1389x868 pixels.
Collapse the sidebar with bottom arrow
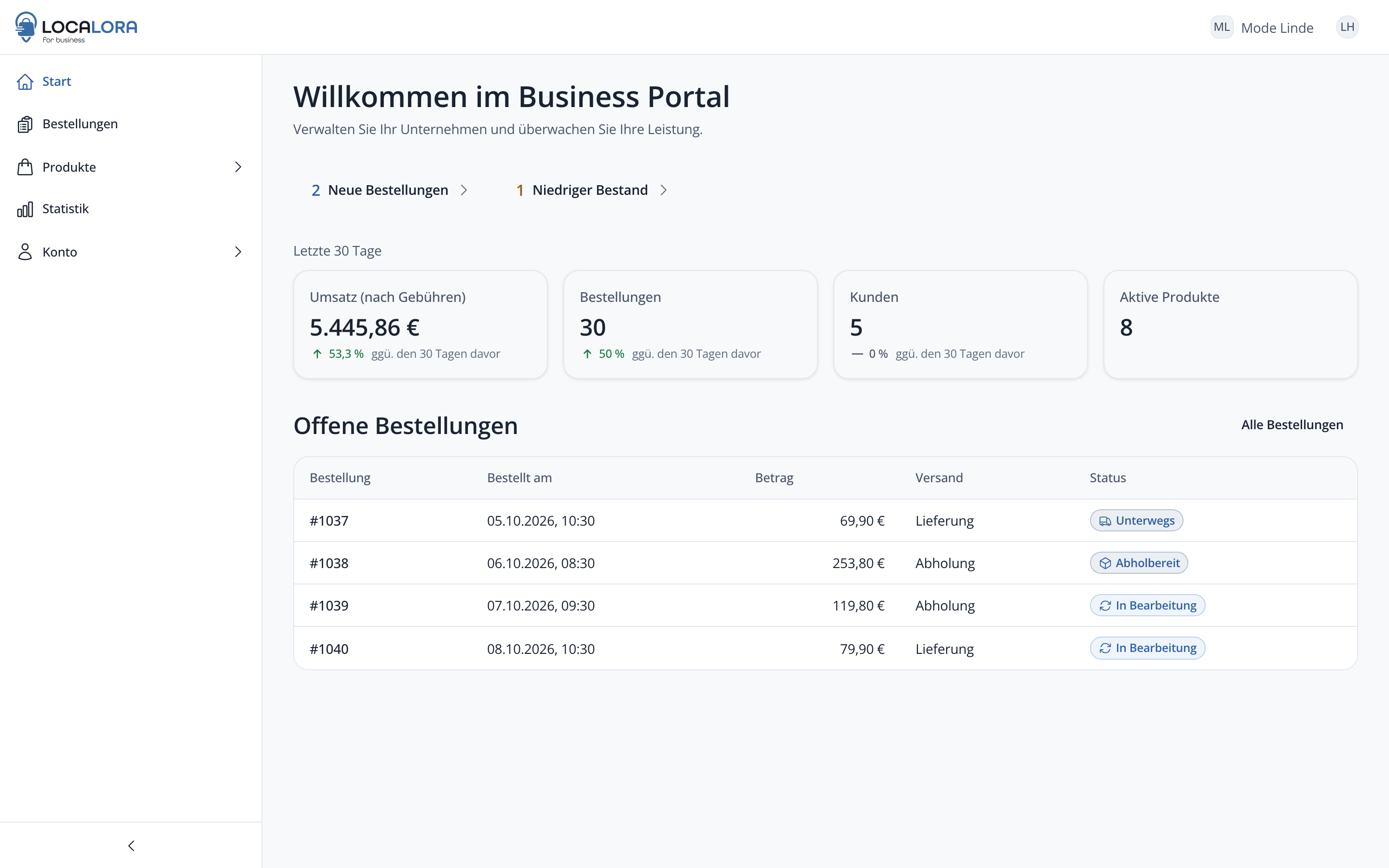(x=131, y=846)
